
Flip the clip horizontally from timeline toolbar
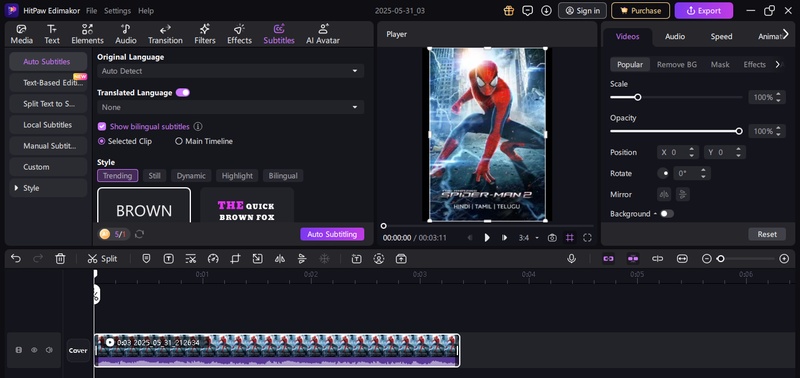point(280,259)
